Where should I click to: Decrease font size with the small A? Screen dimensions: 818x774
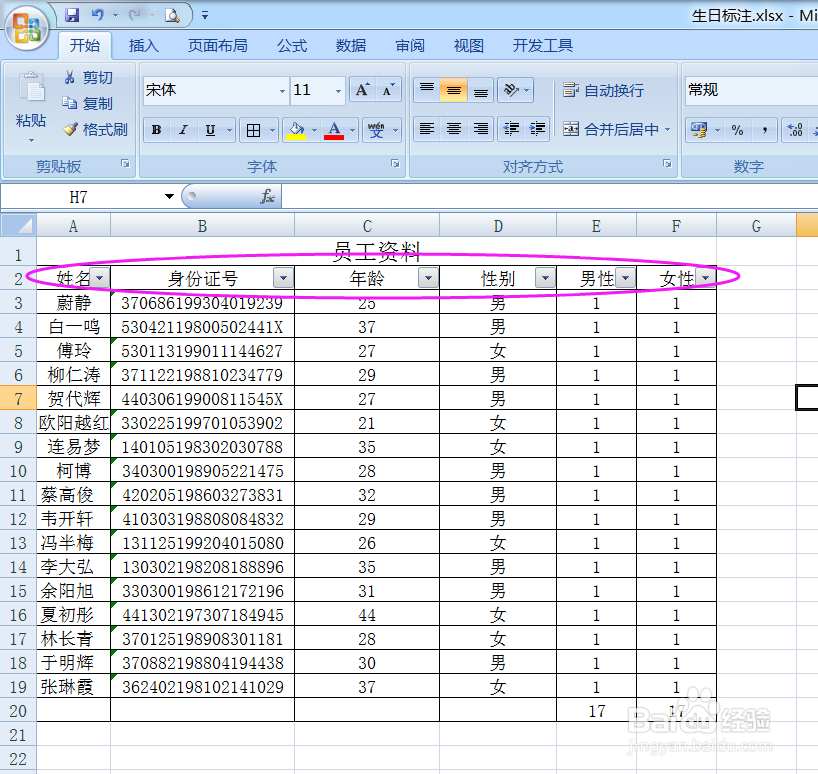tap(388, 90)
